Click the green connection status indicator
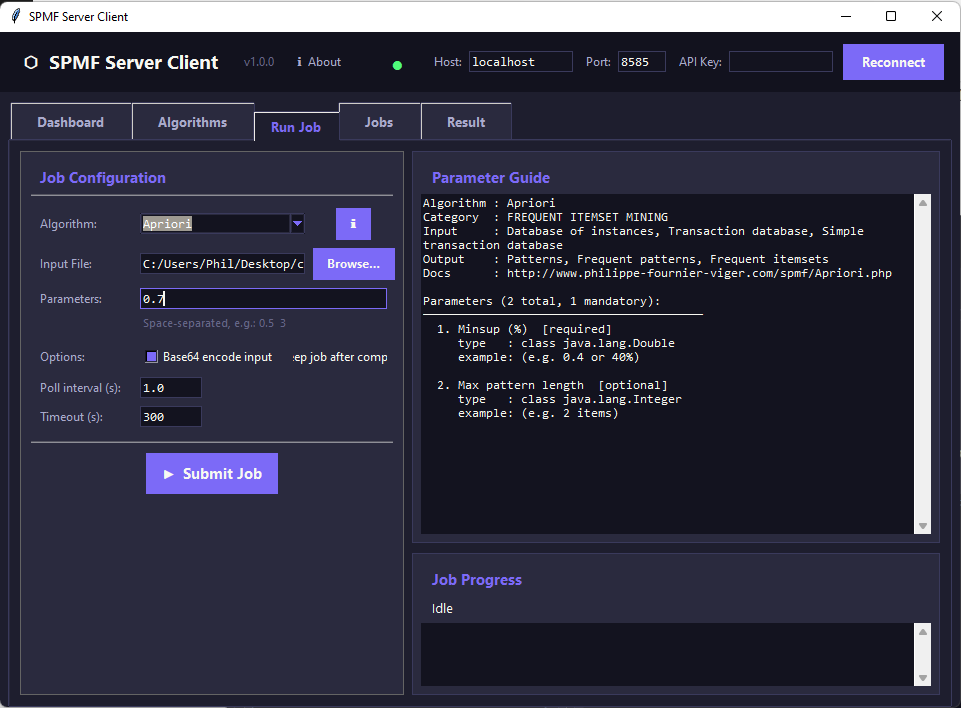 tap(397, 65)
